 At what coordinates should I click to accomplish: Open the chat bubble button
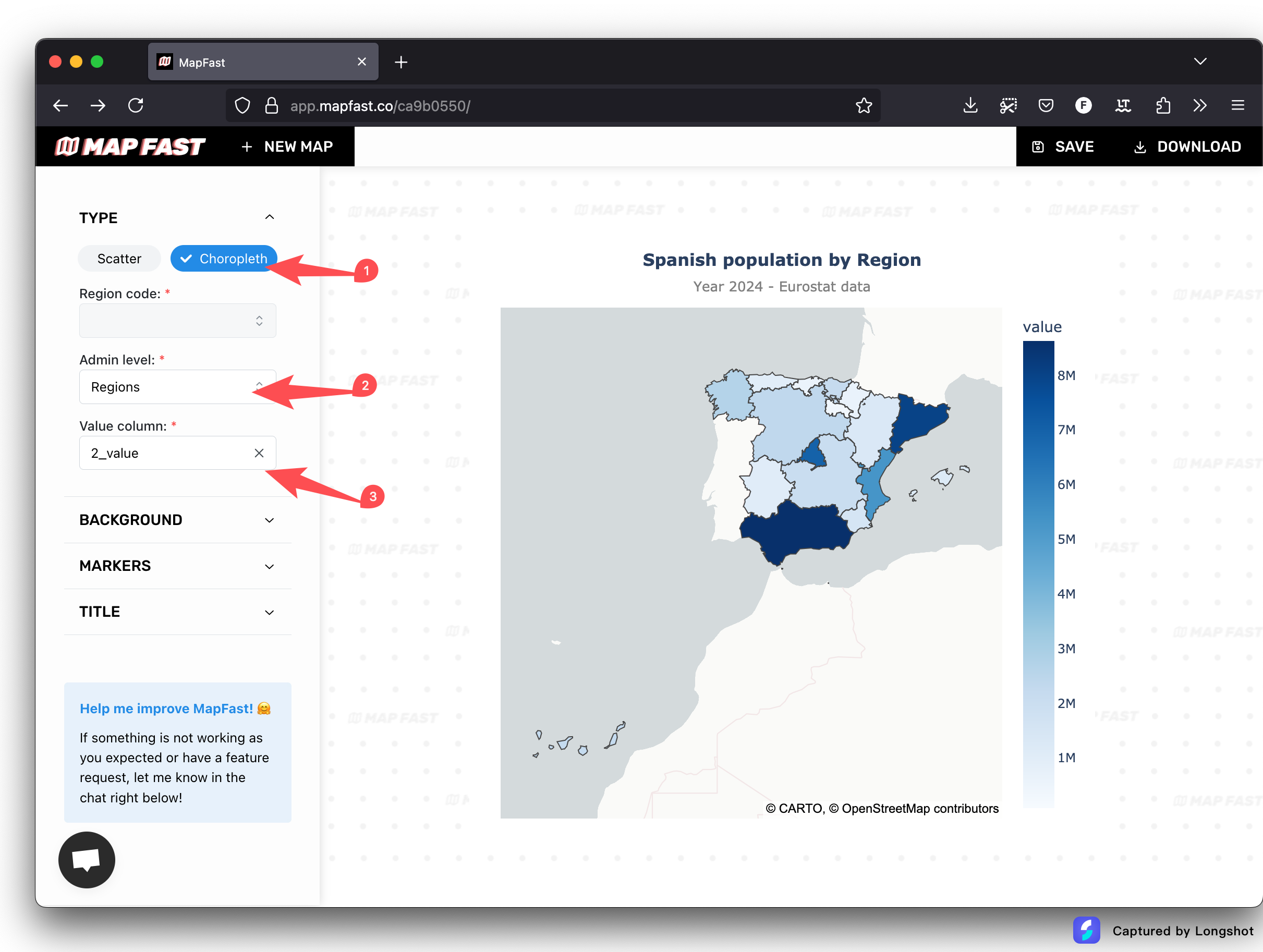87,860
